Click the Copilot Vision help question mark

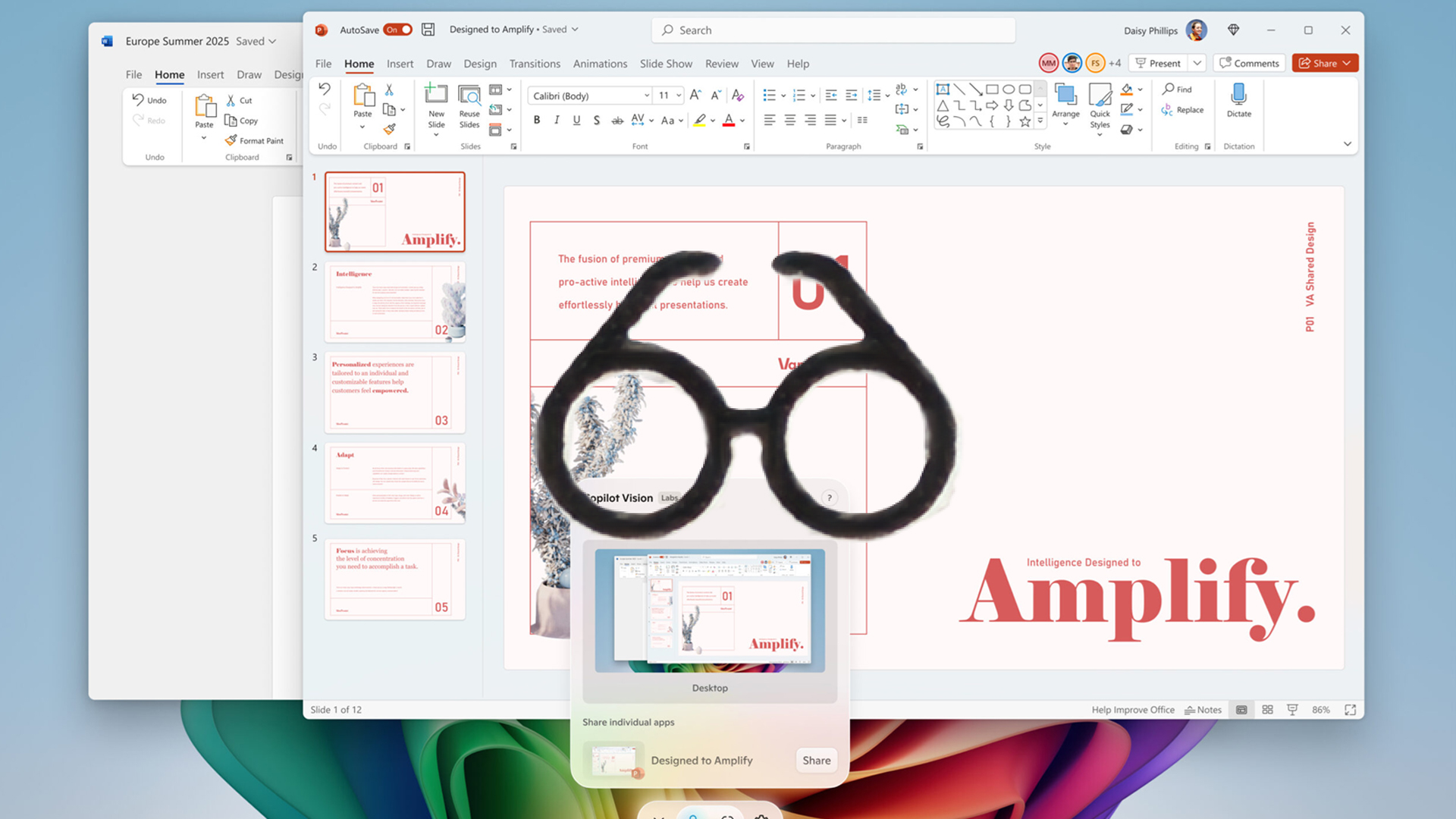830,498
